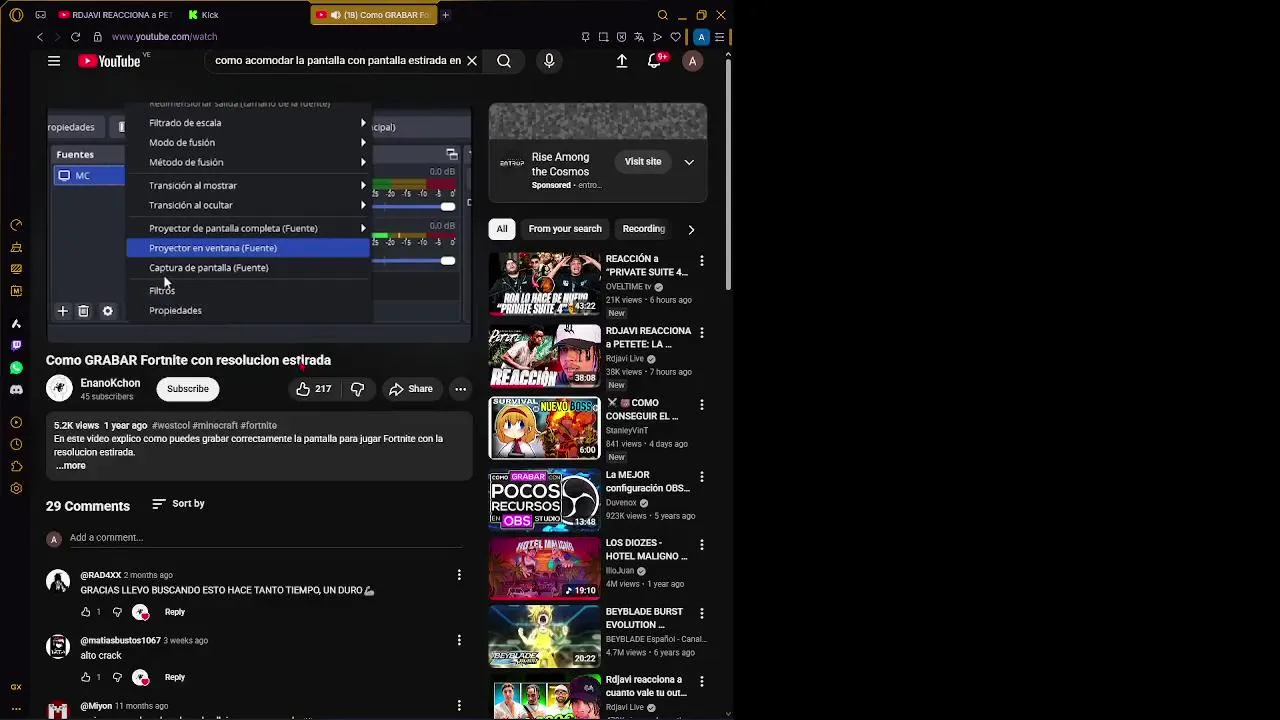Reply to @matiasbustos1067 comment
The image size is (1280, 720).
(x=175, y=677)
